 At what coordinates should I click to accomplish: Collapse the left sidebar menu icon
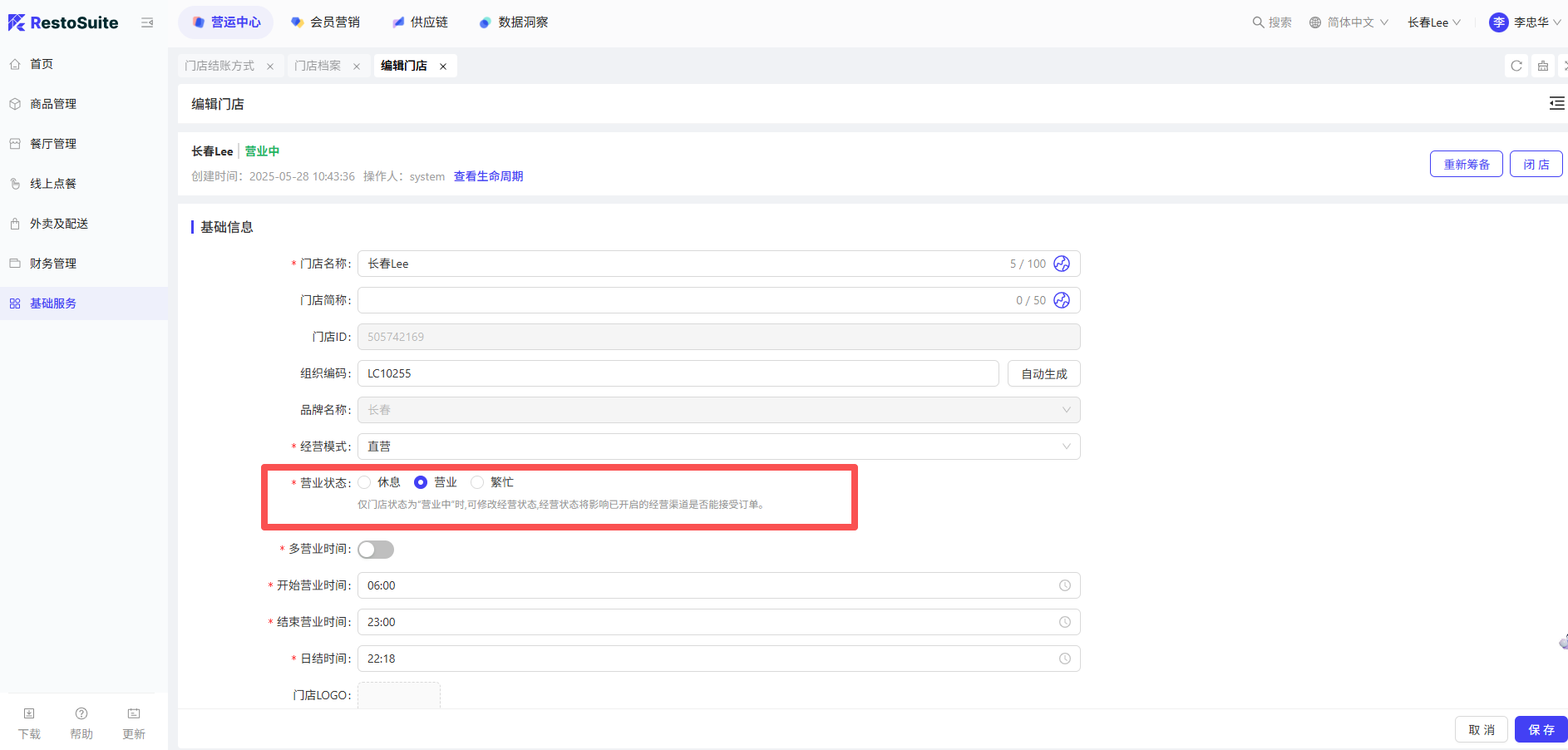click(147, 22)
